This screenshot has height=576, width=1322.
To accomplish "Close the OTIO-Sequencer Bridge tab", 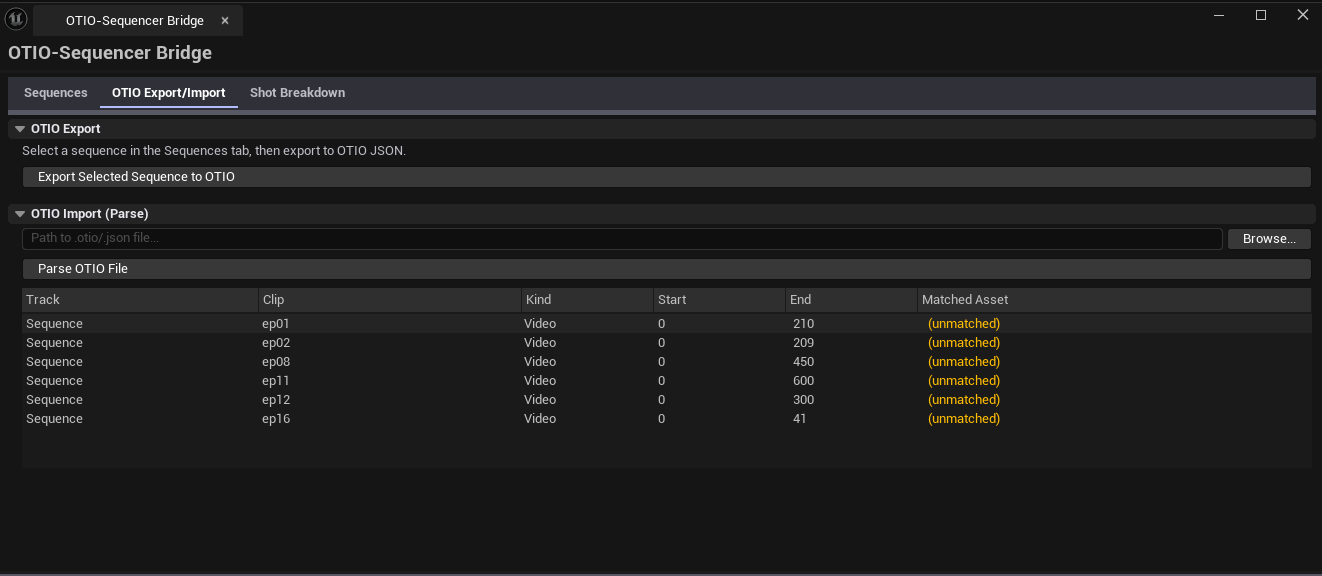I will tap(225, 21).
